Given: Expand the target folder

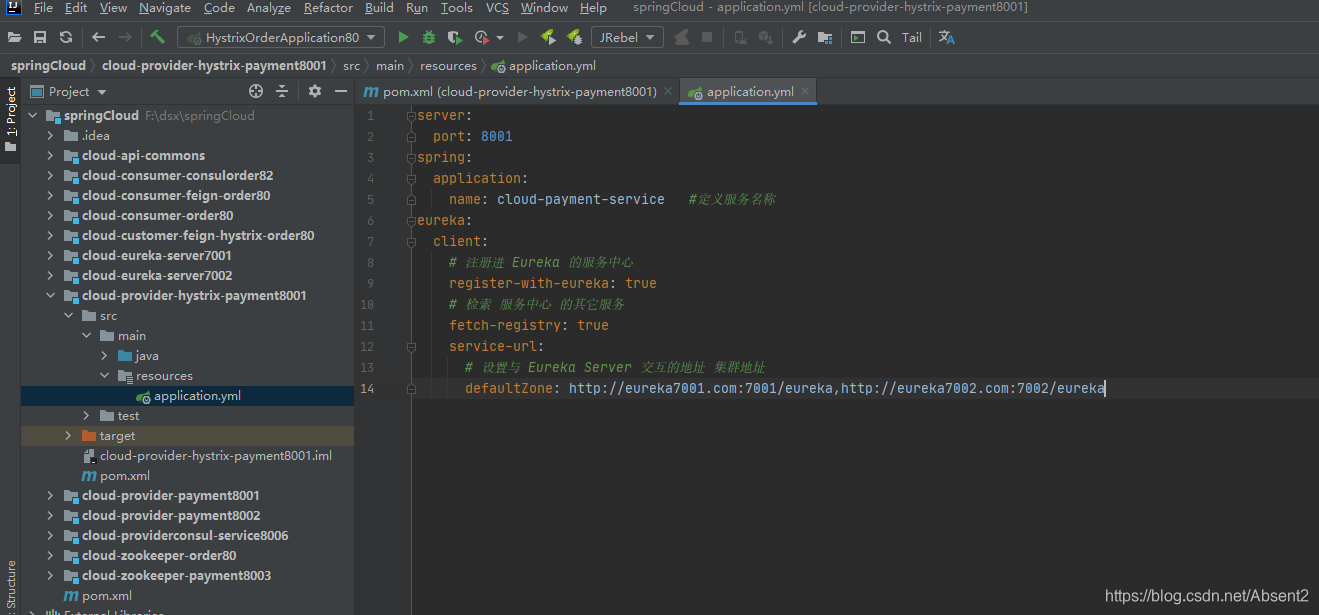Looking at the screenshot, I should [x=69, y=436].
